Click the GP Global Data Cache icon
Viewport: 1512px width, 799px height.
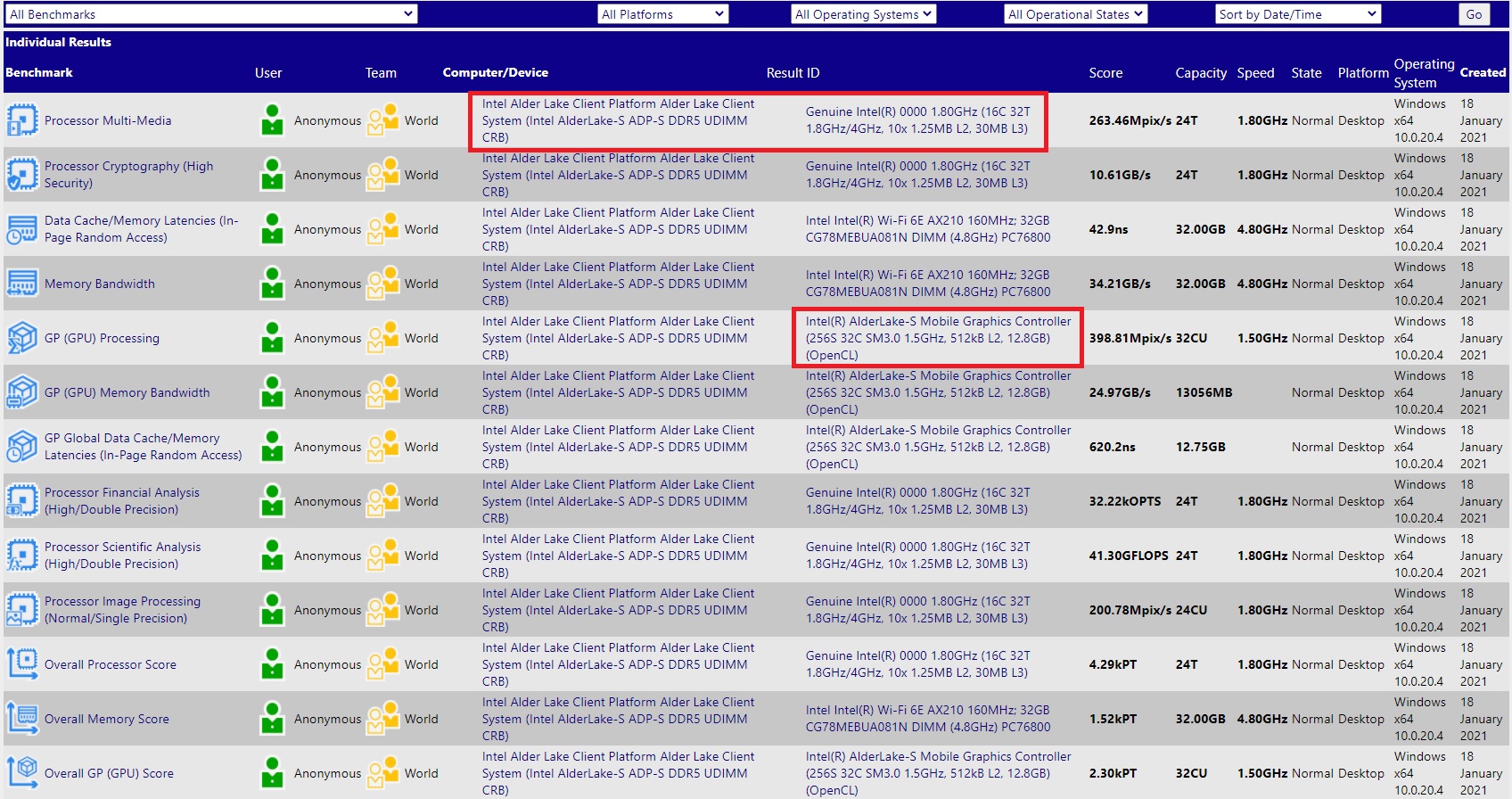[x=22, y=447]
